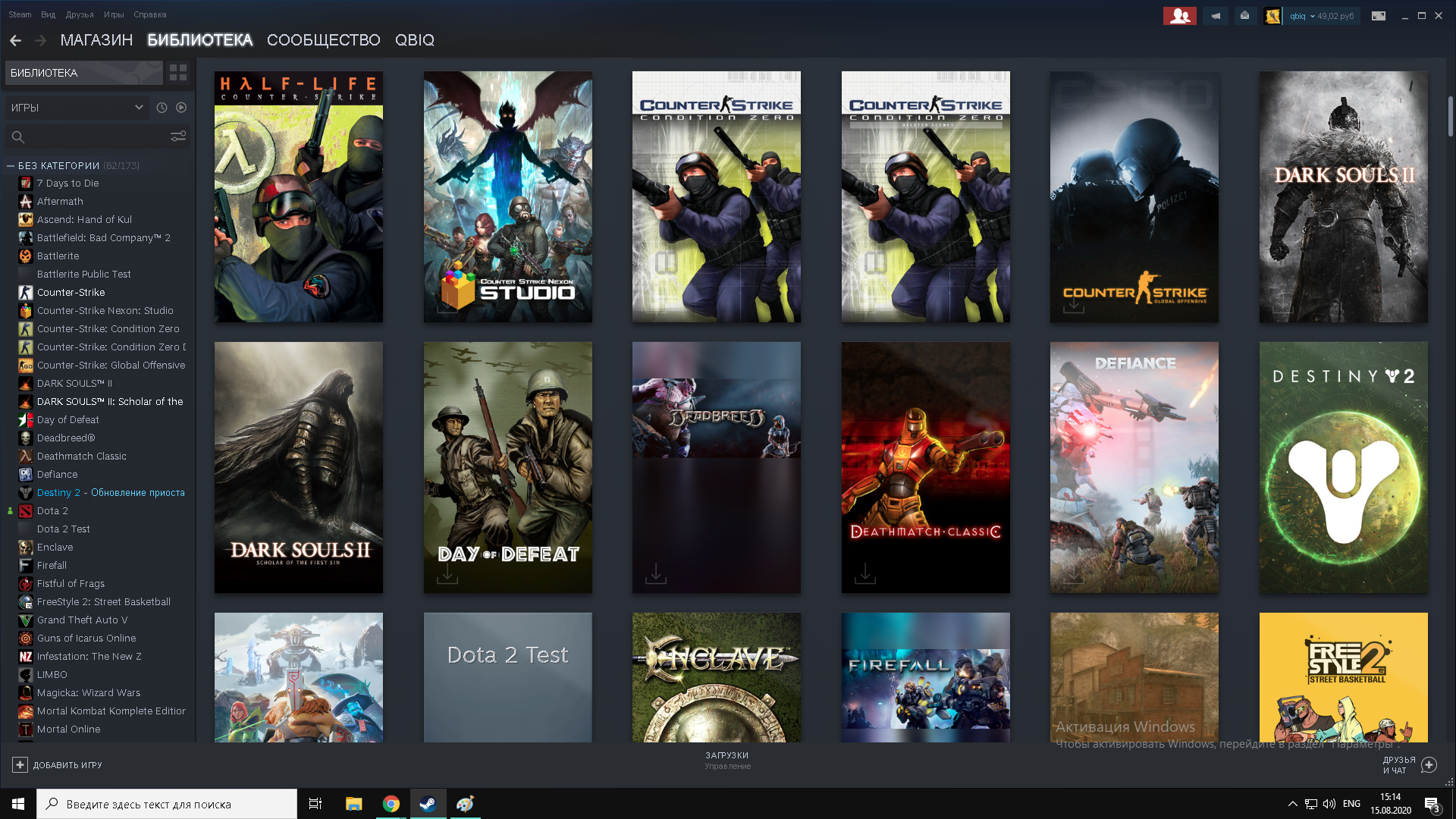Open the Справка menu
The height and width of the screenshot is (819, 1456).
[150, 14]
